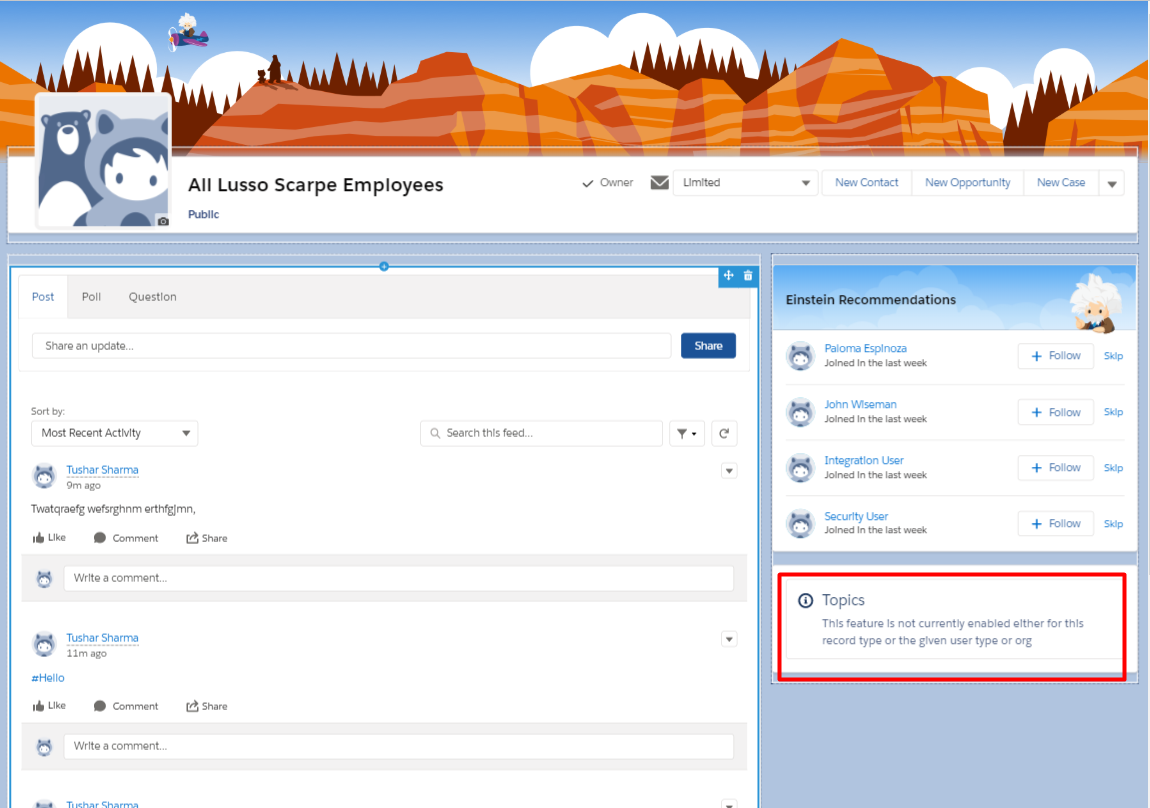Click the add component plus circle above the feed
Screen dimensions: 1150x808
point(384,266)
